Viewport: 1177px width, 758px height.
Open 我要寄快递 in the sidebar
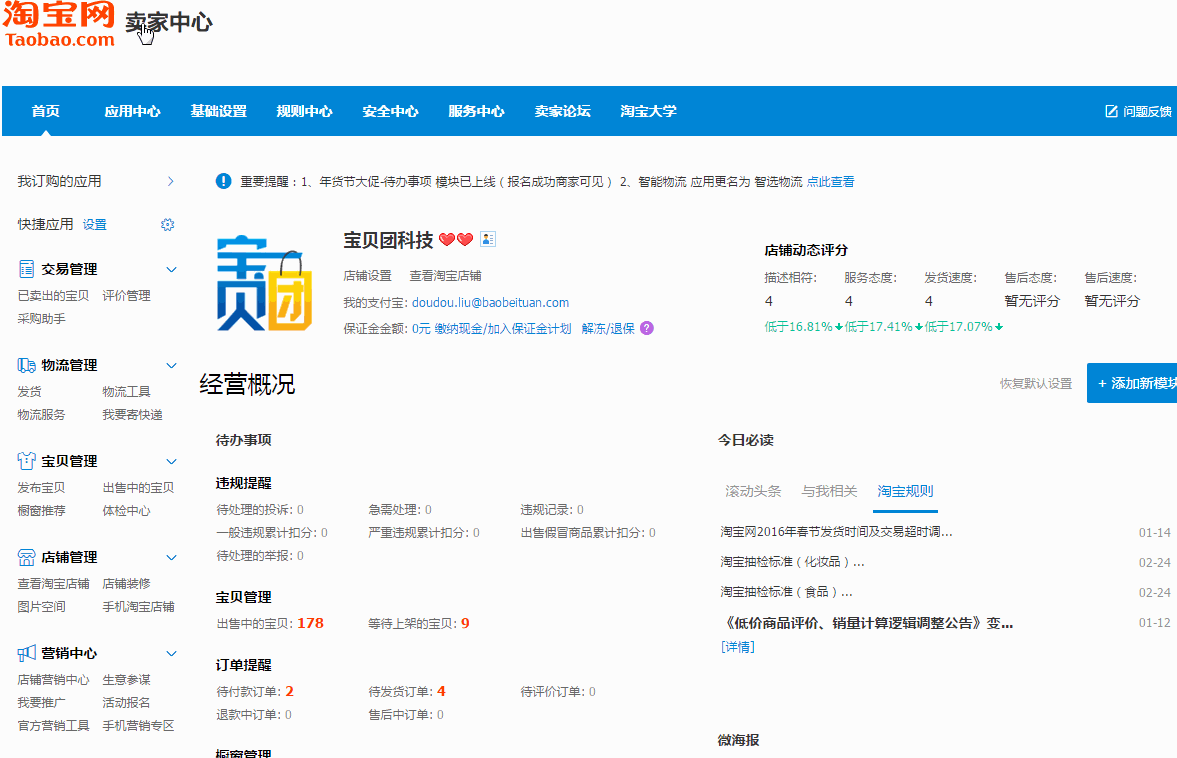[132, 415]
